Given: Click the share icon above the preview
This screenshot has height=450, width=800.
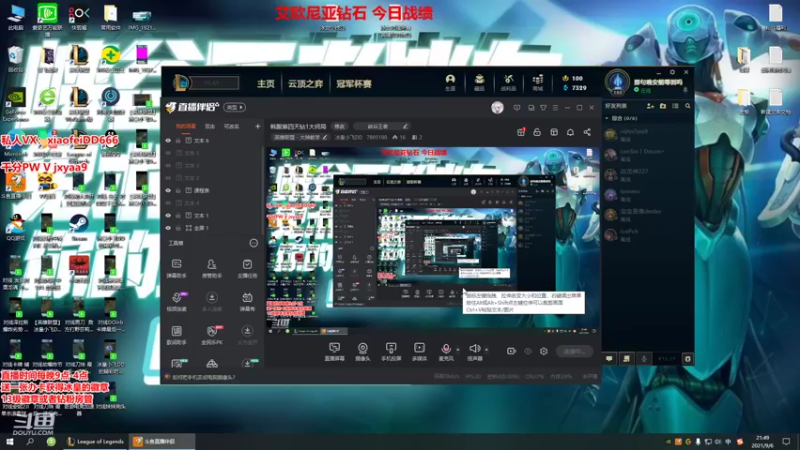Looking at the screenshot, I should (587, 132).
